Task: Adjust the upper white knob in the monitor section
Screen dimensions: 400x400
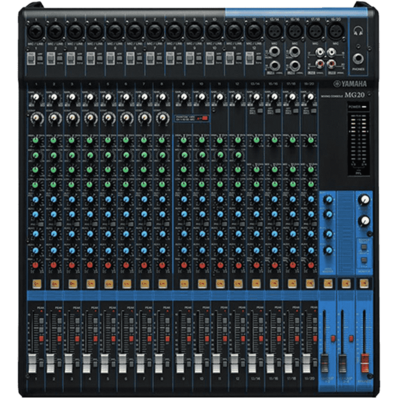Action: pyautogui.click(x=364, y=200)
